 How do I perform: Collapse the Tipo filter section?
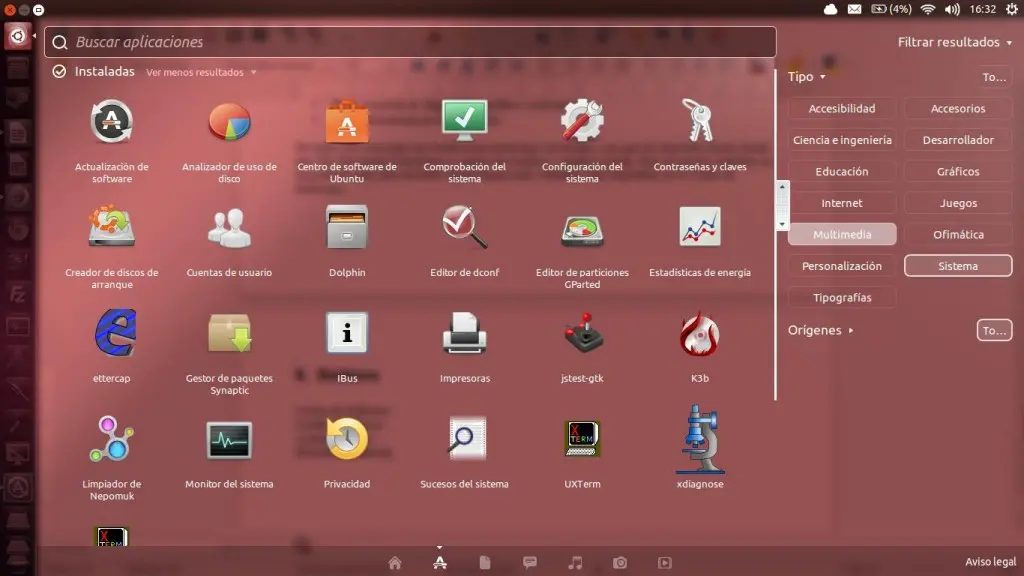tap(807, 76)
